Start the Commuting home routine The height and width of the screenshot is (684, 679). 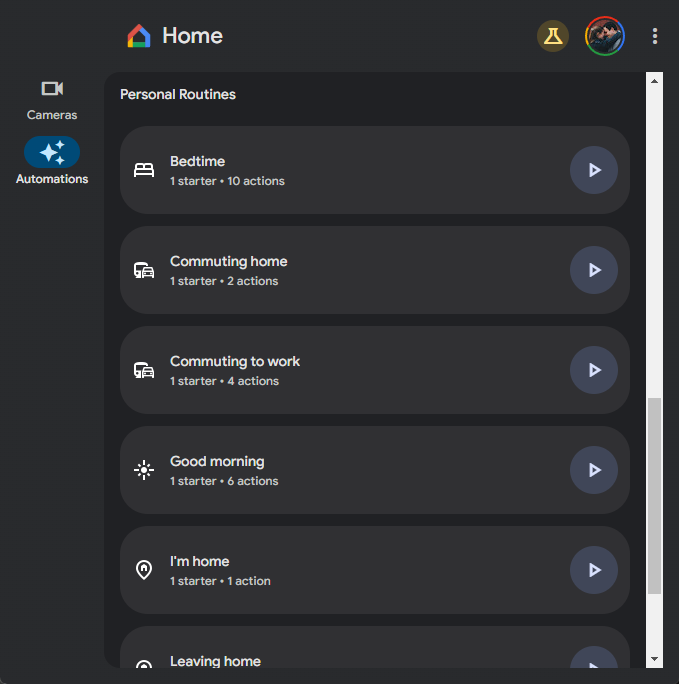[593, 270]
